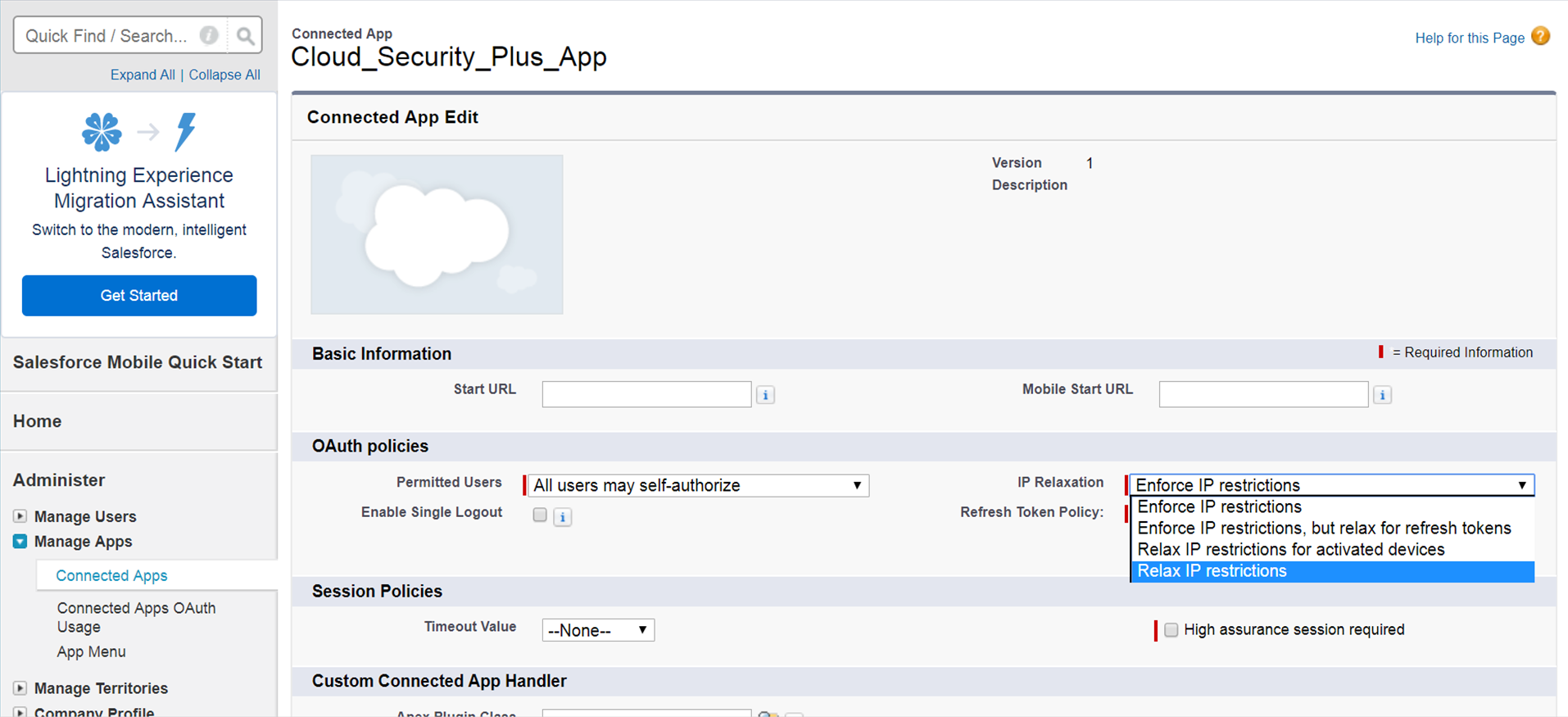Expand the Manage Territories section
1568x717 pixels.
tap(20, 688)
